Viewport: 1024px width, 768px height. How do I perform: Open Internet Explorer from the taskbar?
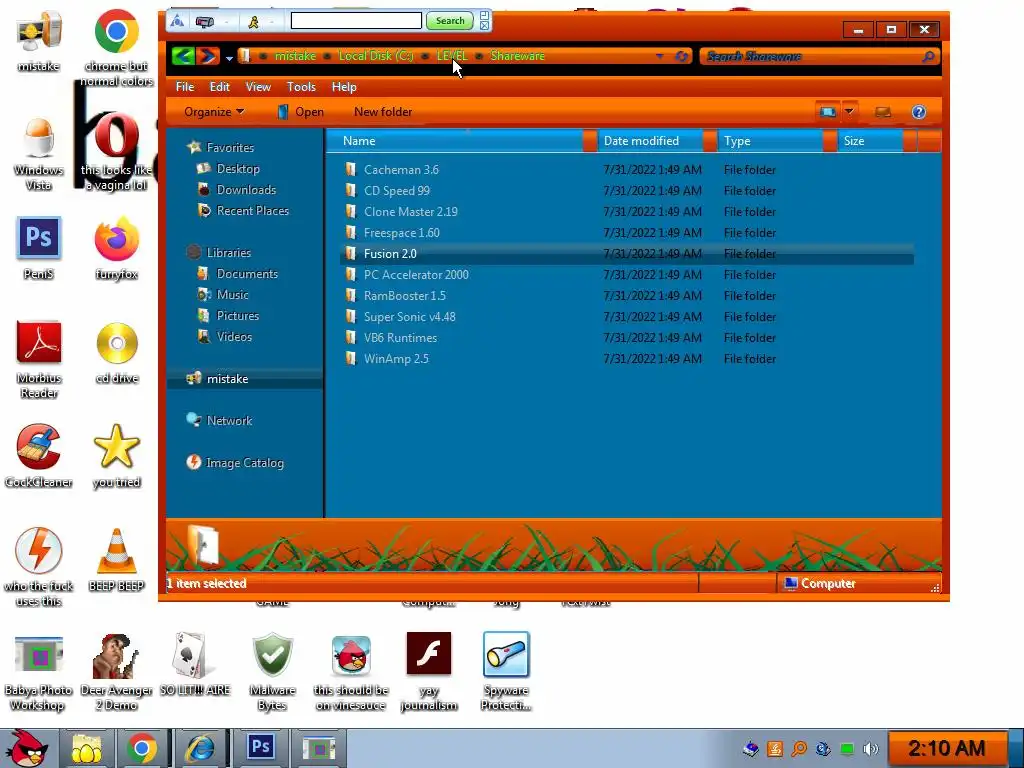(200, 748)
